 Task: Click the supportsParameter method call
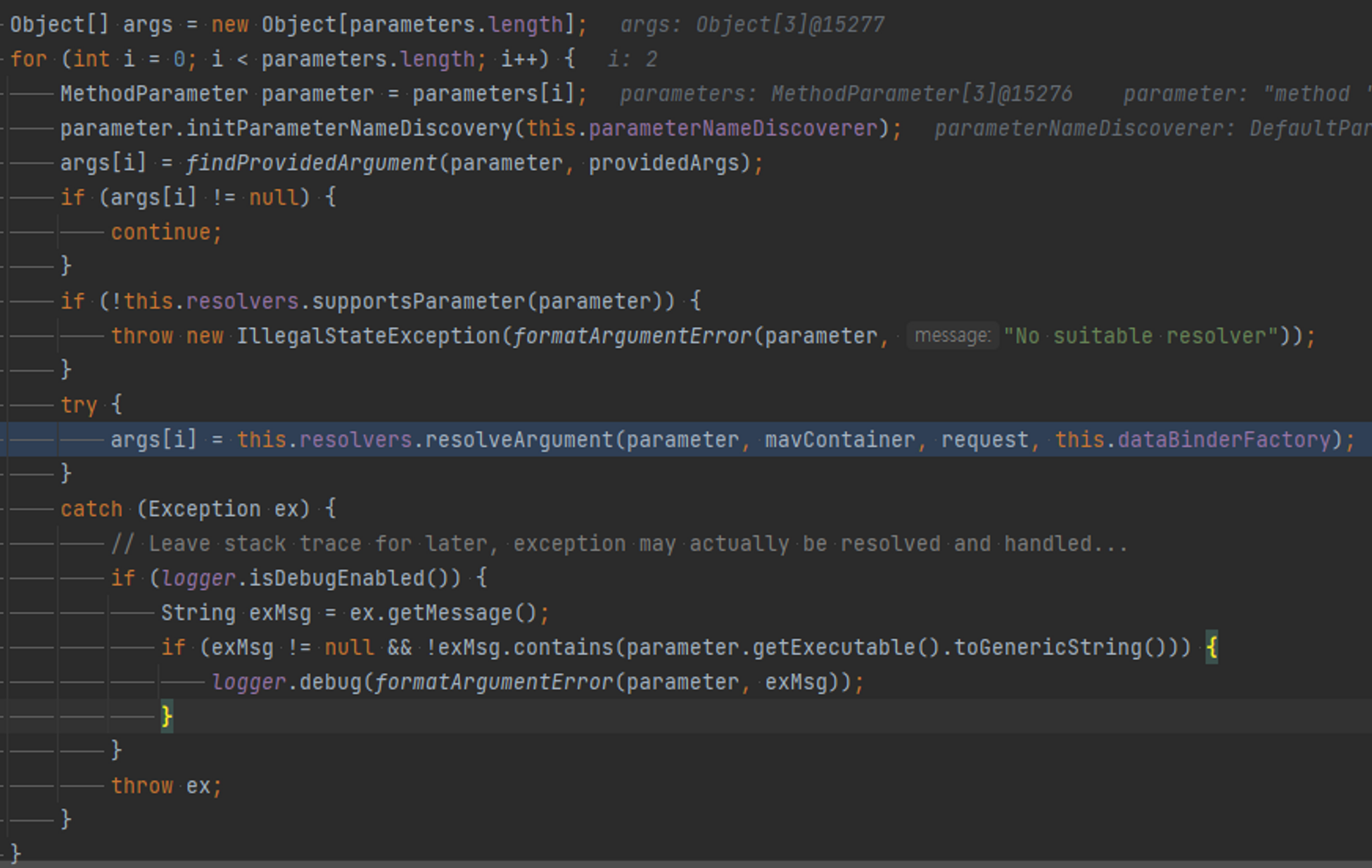click(x=418, y=301)
